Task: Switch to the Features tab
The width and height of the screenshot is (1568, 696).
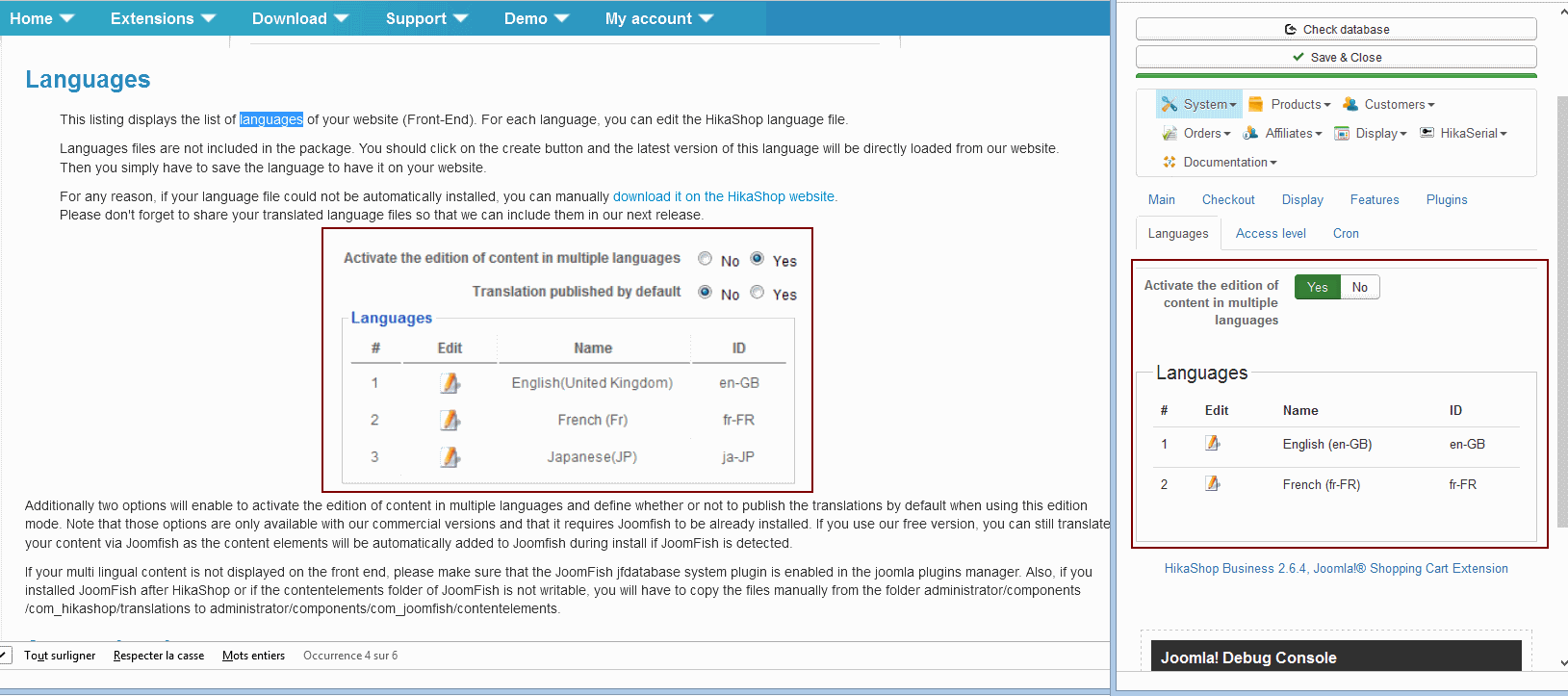Action: point(1375,200)
